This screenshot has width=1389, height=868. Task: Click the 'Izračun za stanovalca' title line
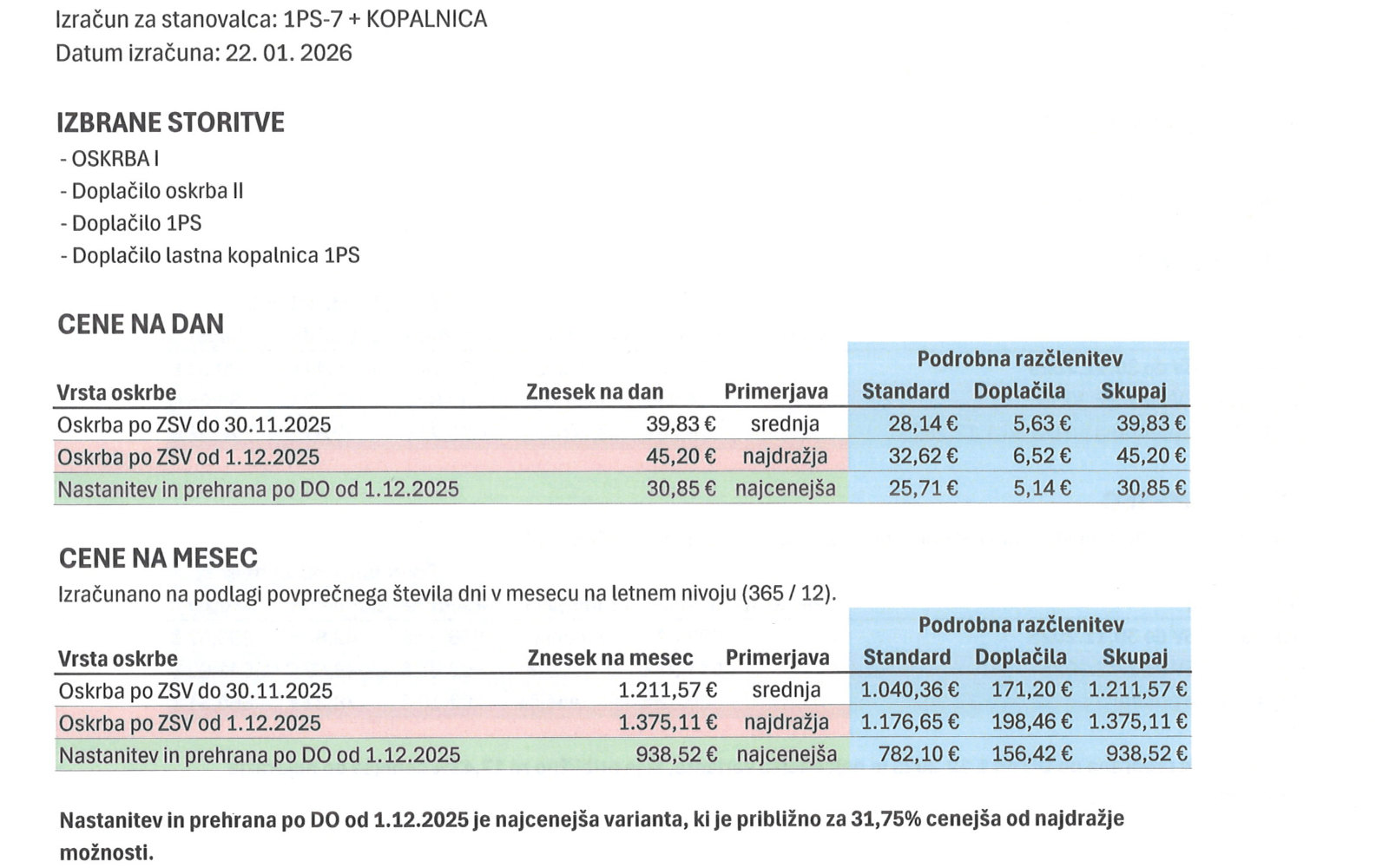point(271,19)
